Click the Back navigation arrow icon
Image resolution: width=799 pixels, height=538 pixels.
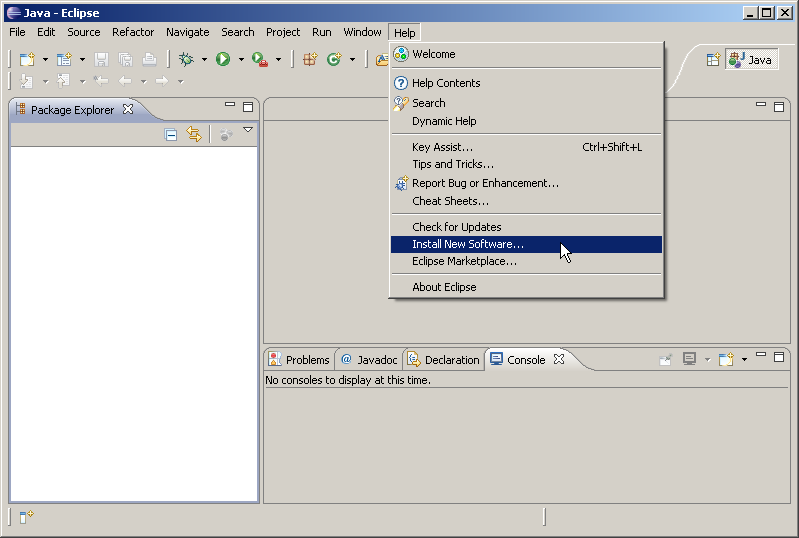[125, 81]
